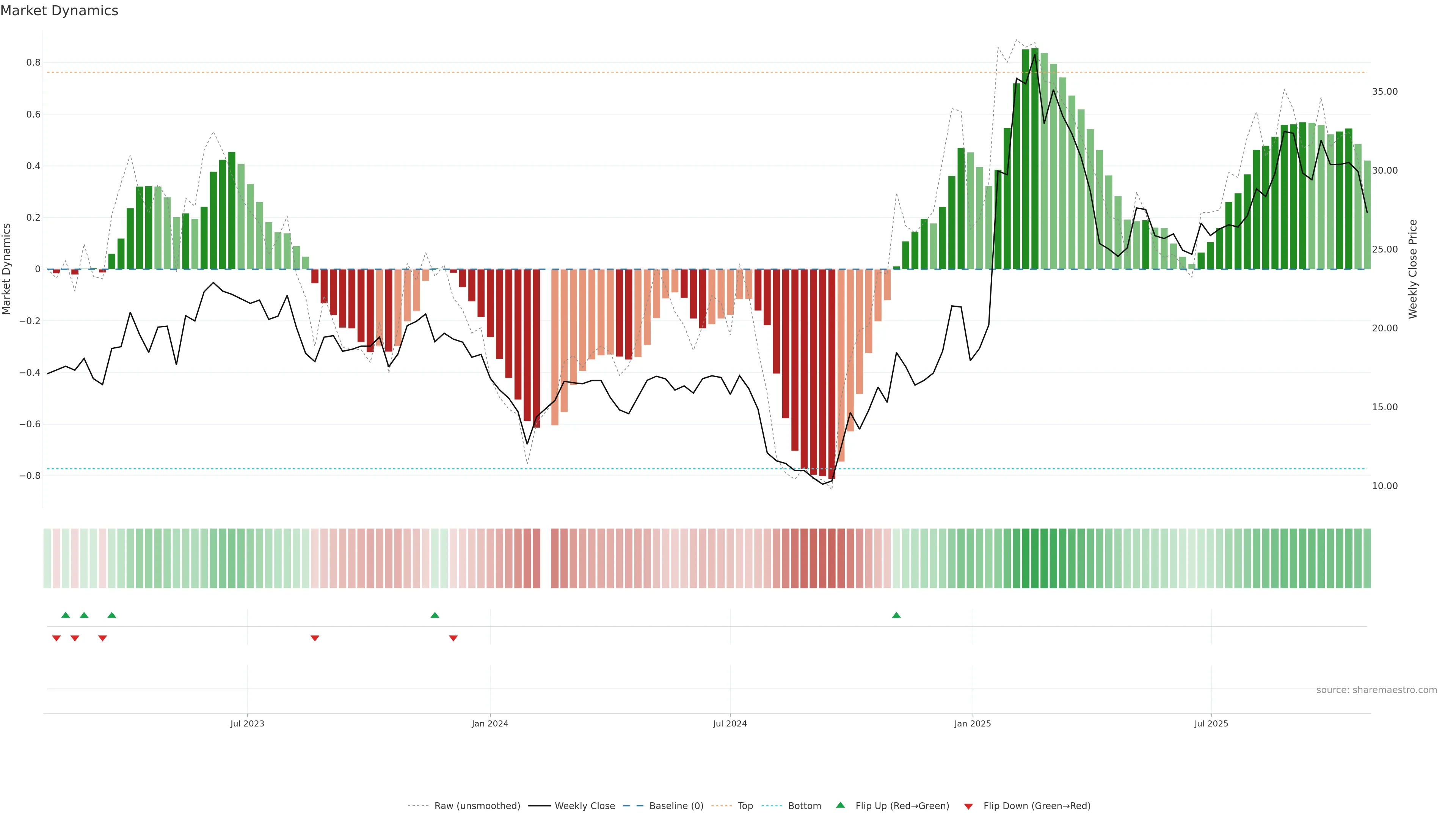The image size is (1456, 819).
Task: Toggle the Top threshold legend entry
Action: click(745, 806)
